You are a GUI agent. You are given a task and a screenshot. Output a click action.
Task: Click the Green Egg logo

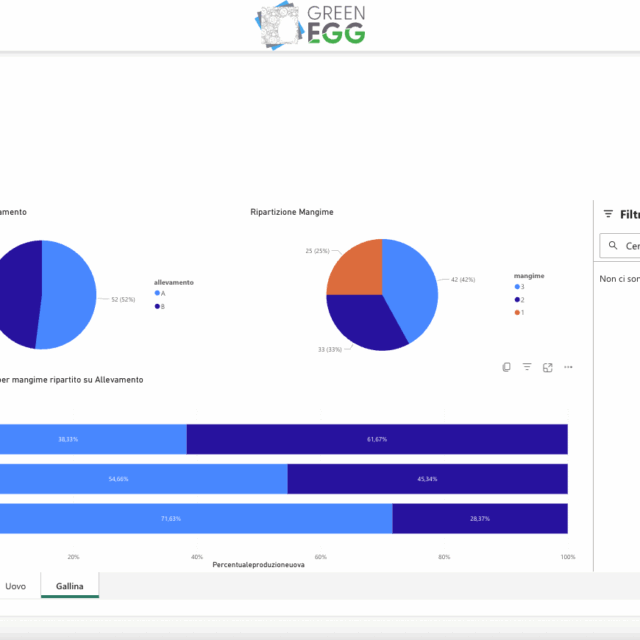click(x=311, y=25)
